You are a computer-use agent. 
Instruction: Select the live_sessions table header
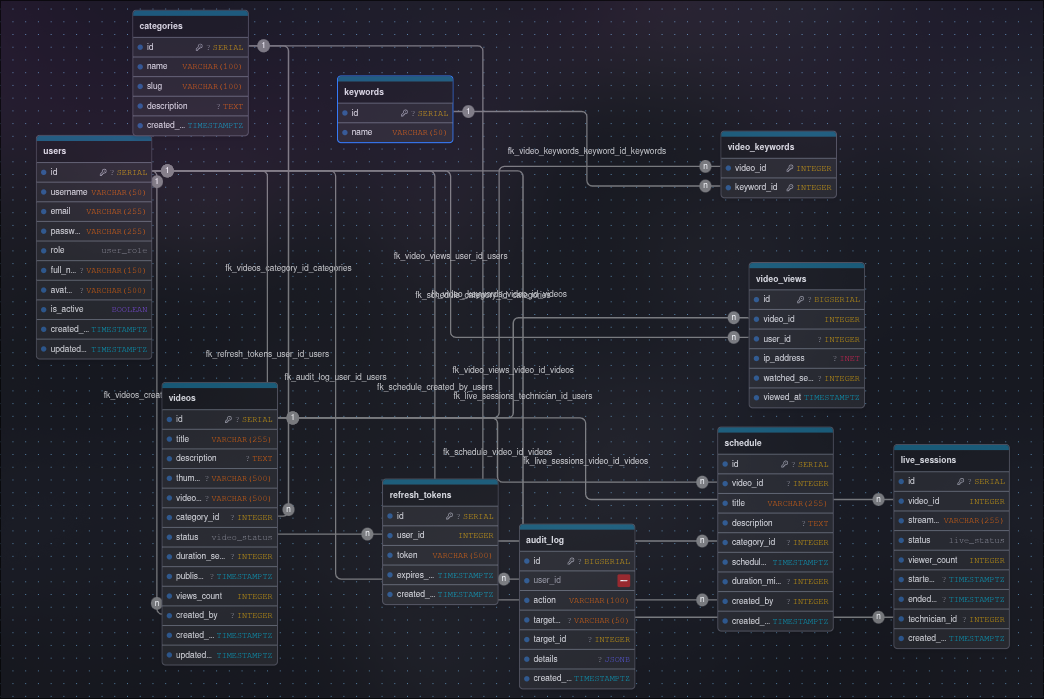(x=951, y=461)
